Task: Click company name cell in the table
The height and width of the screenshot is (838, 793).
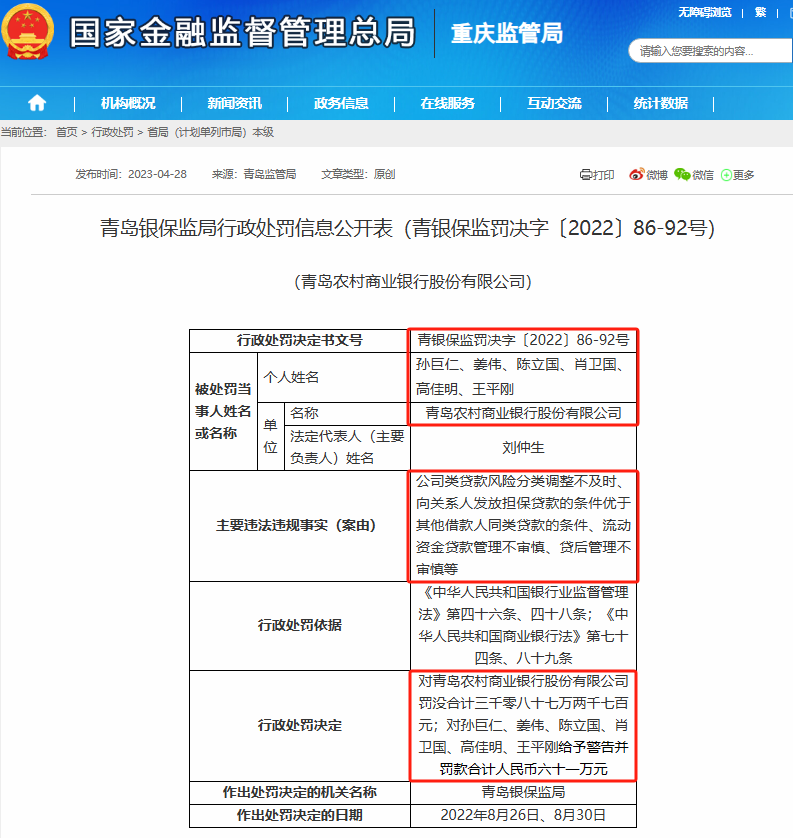Action: [x=523, y=414]
